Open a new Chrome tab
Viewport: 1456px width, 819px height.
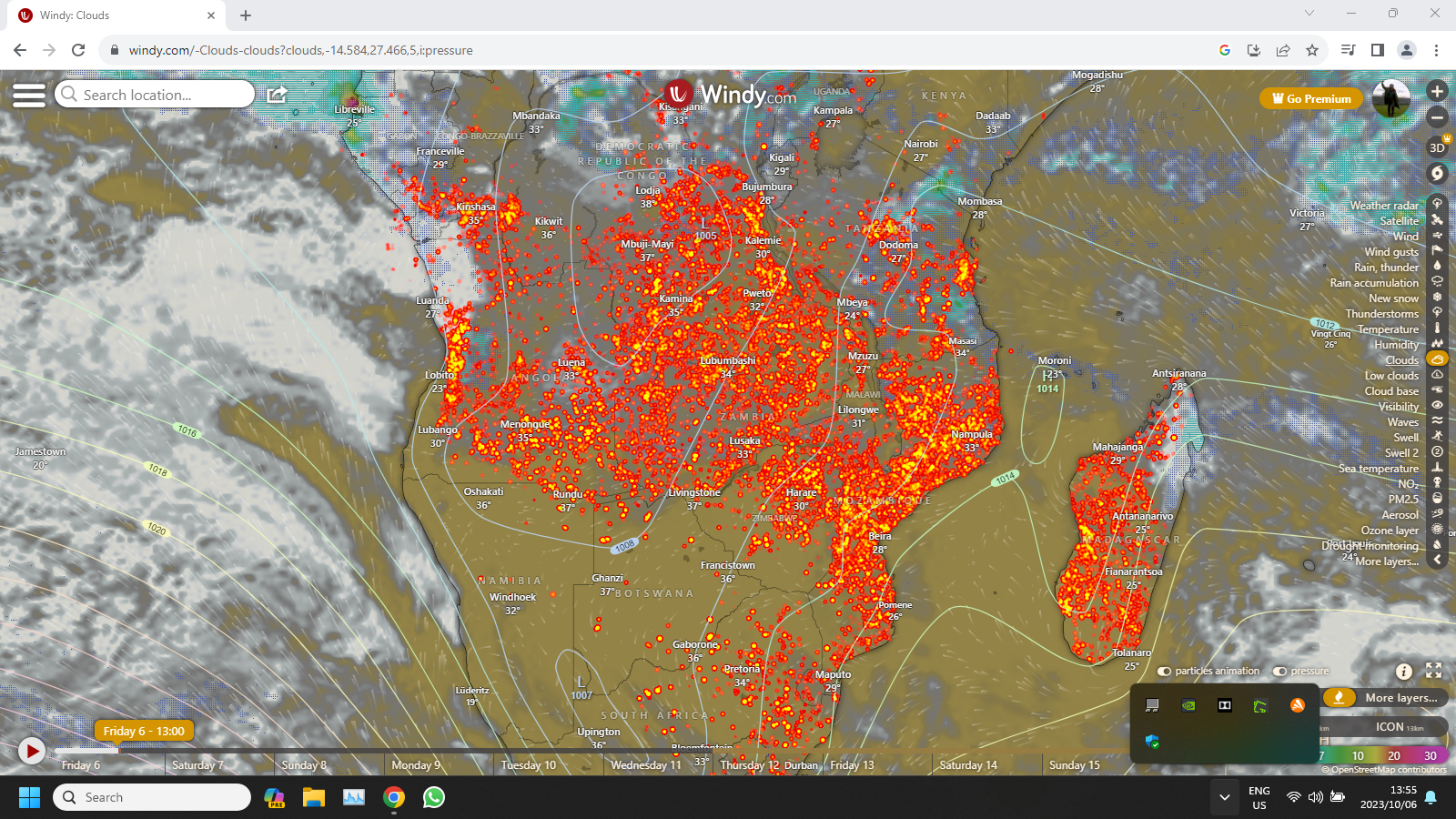tap(246, 15)
